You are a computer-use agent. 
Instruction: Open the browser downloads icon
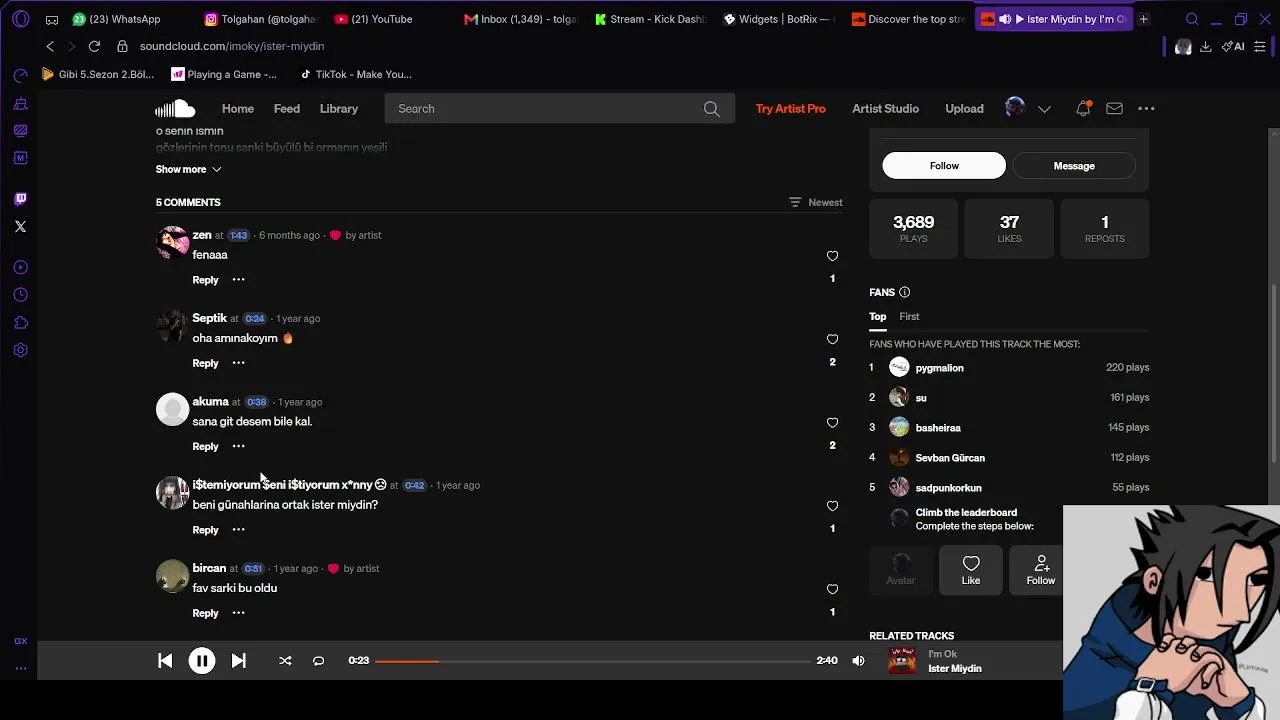1206,47
